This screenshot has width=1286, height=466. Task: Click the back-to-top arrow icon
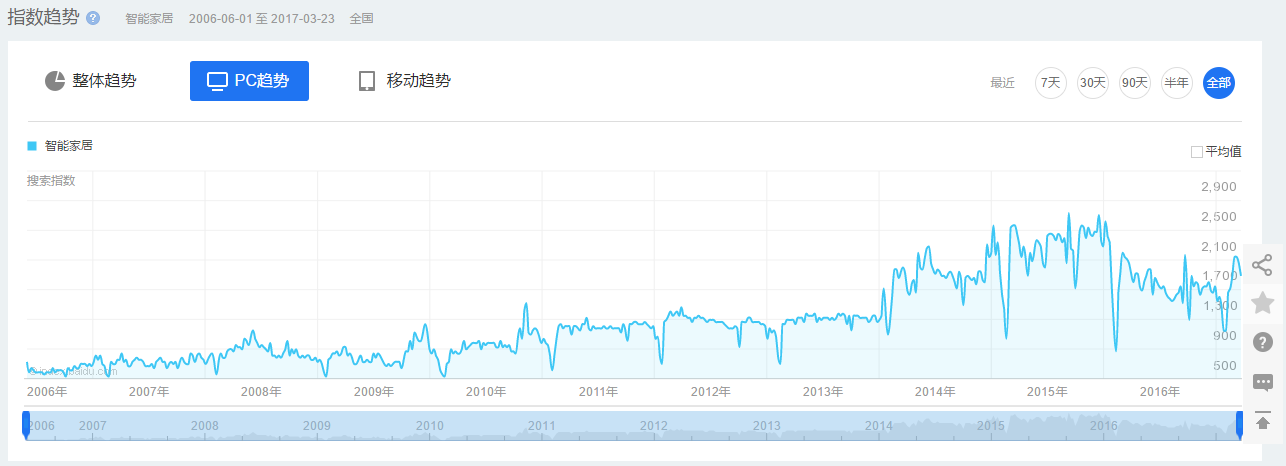[1262, 421]
